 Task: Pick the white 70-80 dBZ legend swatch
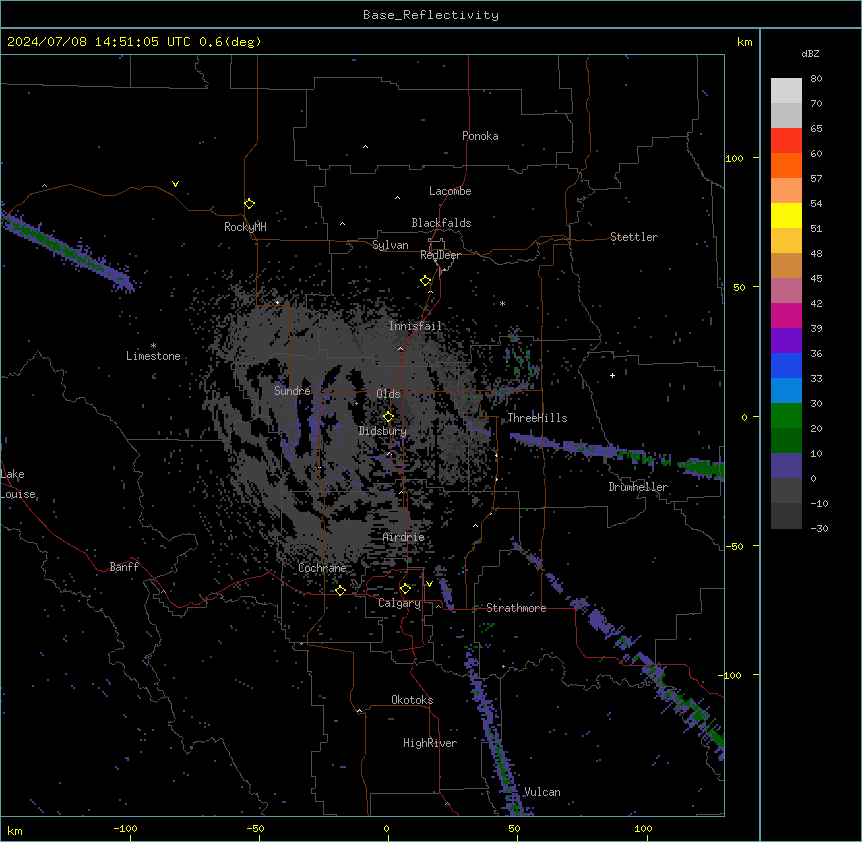pos(786,91)
